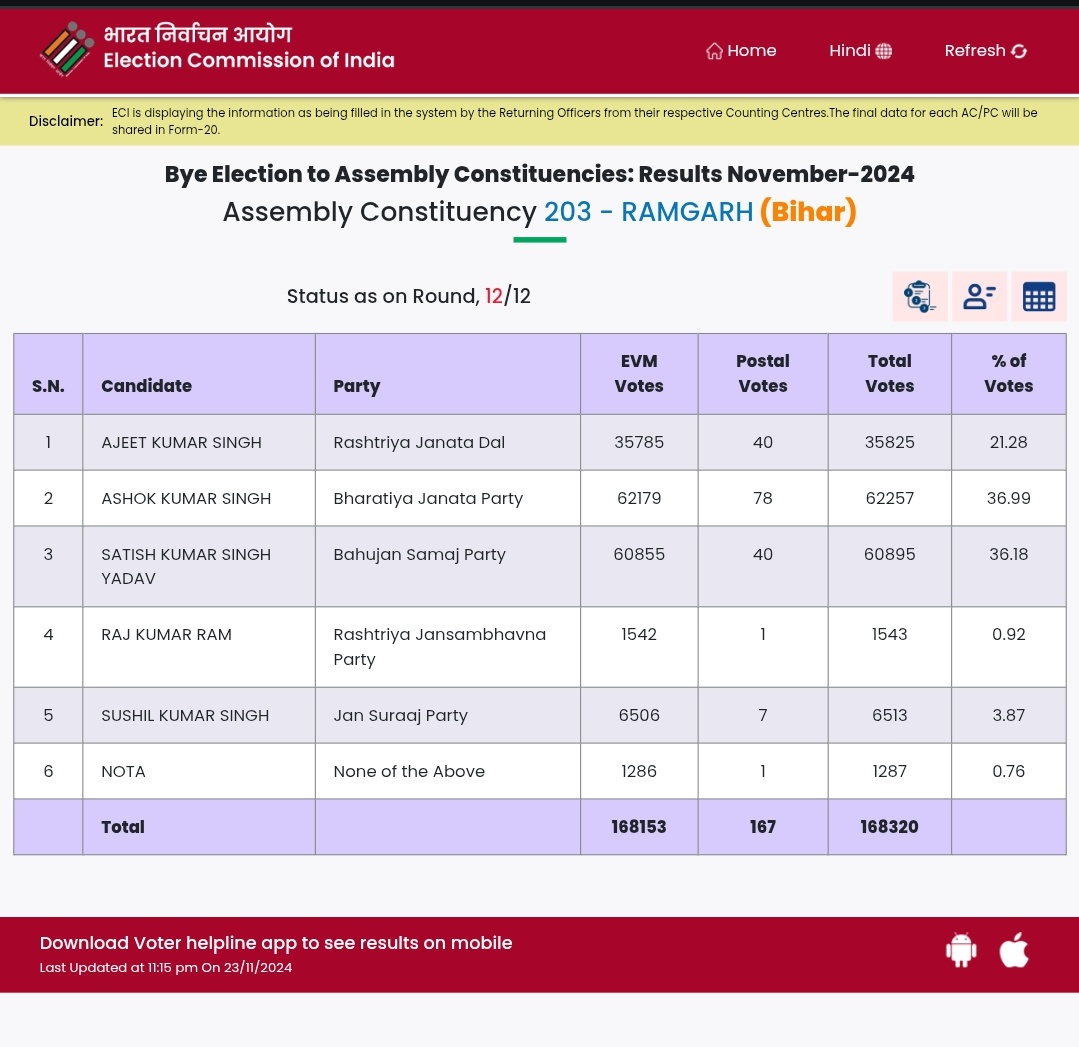
Task: Click the Election Commission of India logo
Action: 66,48
